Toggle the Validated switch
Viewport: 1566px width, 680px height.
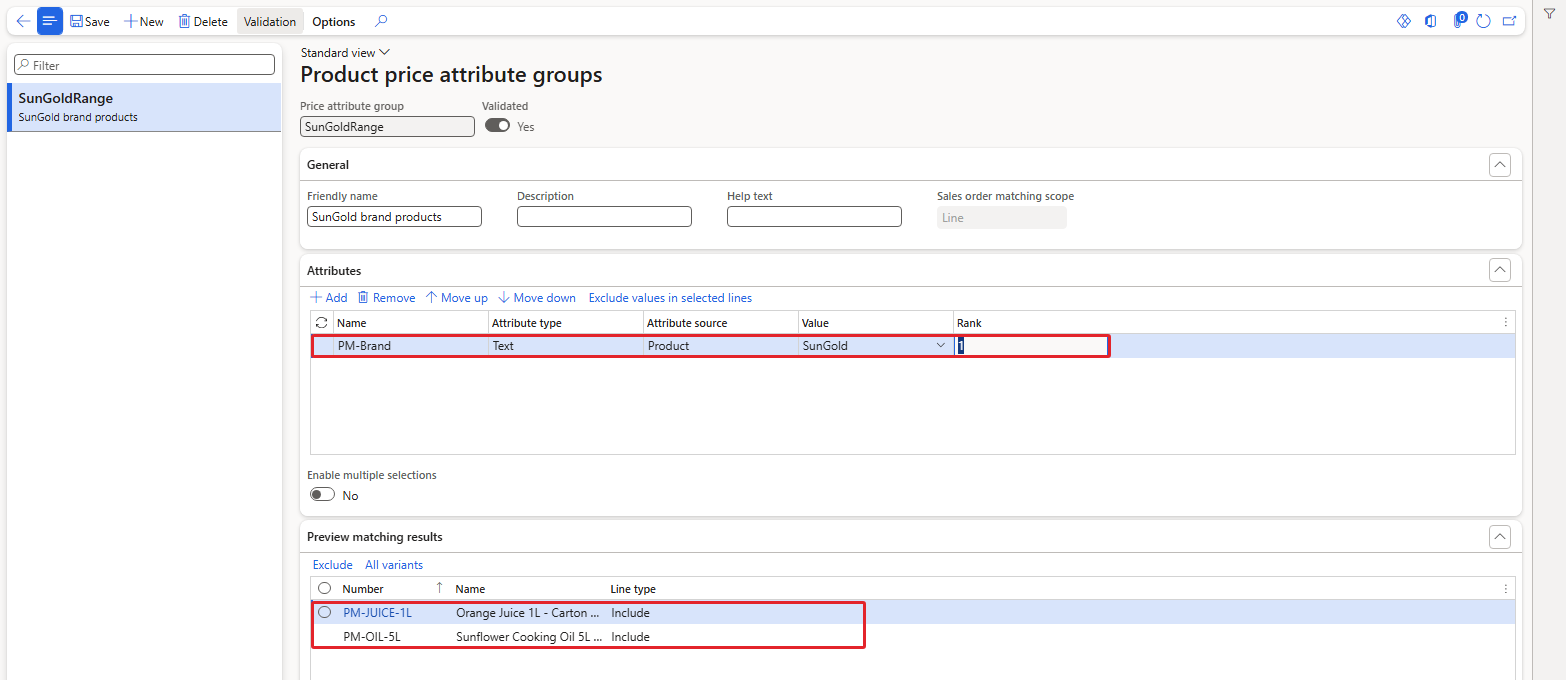click(x=497, y=126)
